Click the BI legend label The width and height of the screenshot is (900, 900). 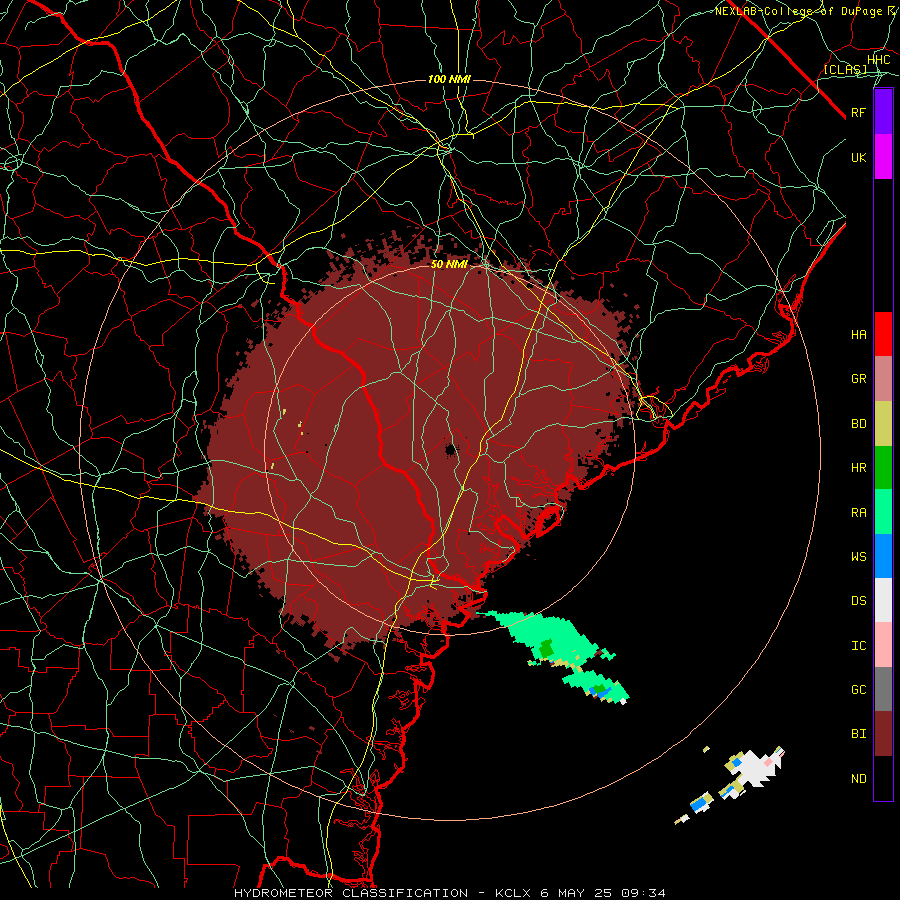858,734
